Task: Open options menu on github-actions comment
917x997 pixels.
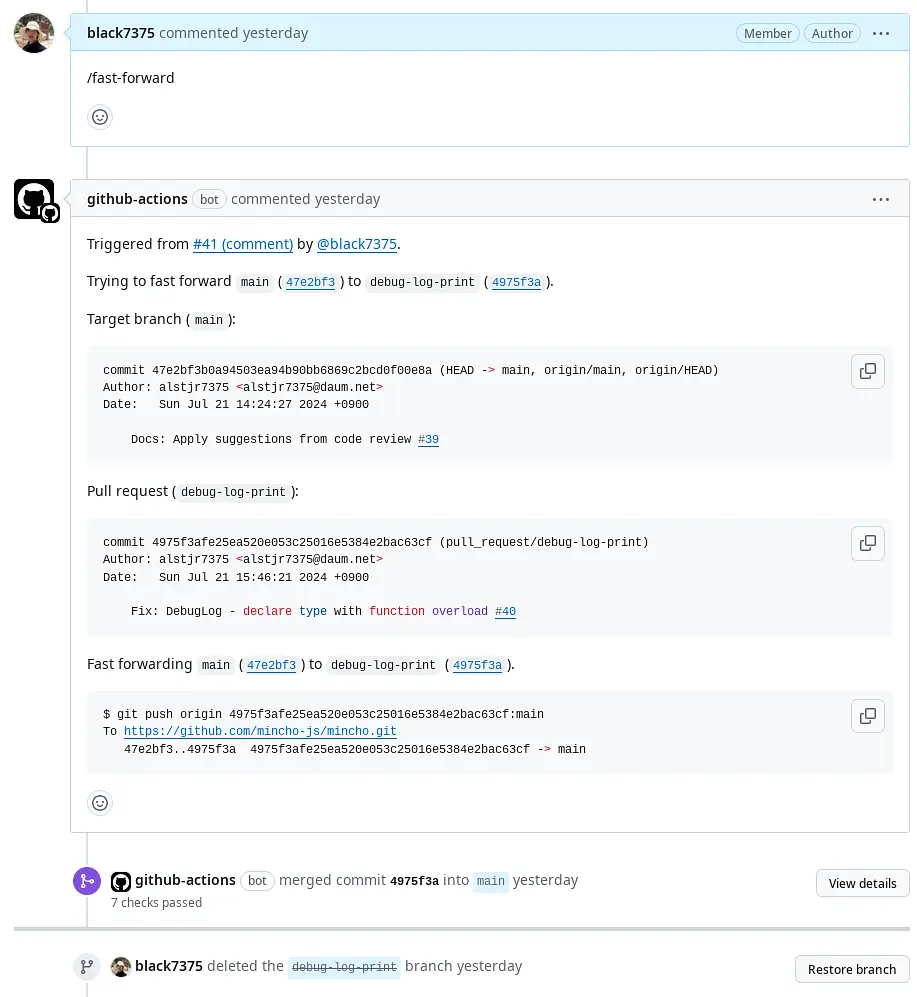Action: (x=881, y=200)
